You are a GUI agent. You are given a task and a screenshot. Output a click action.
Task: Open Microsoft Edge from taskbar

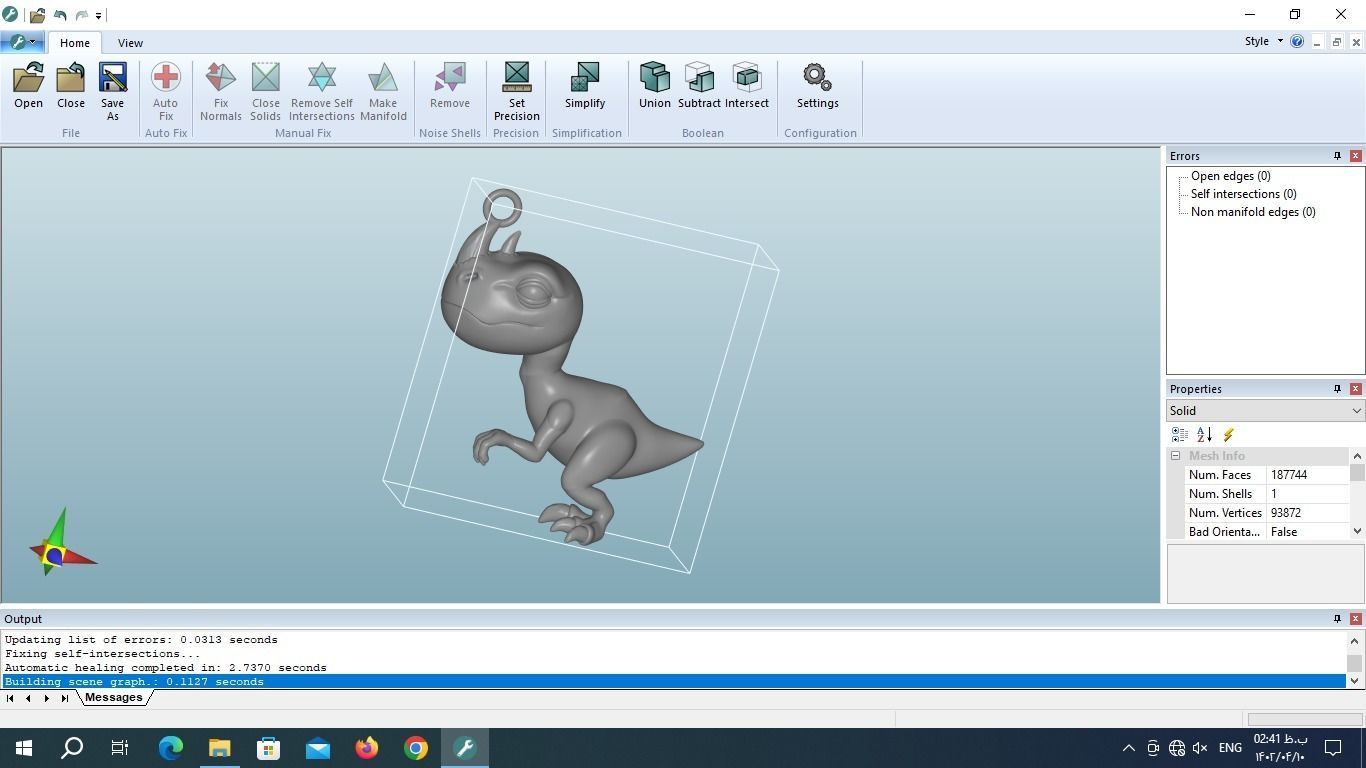click(x=171, y=748)
